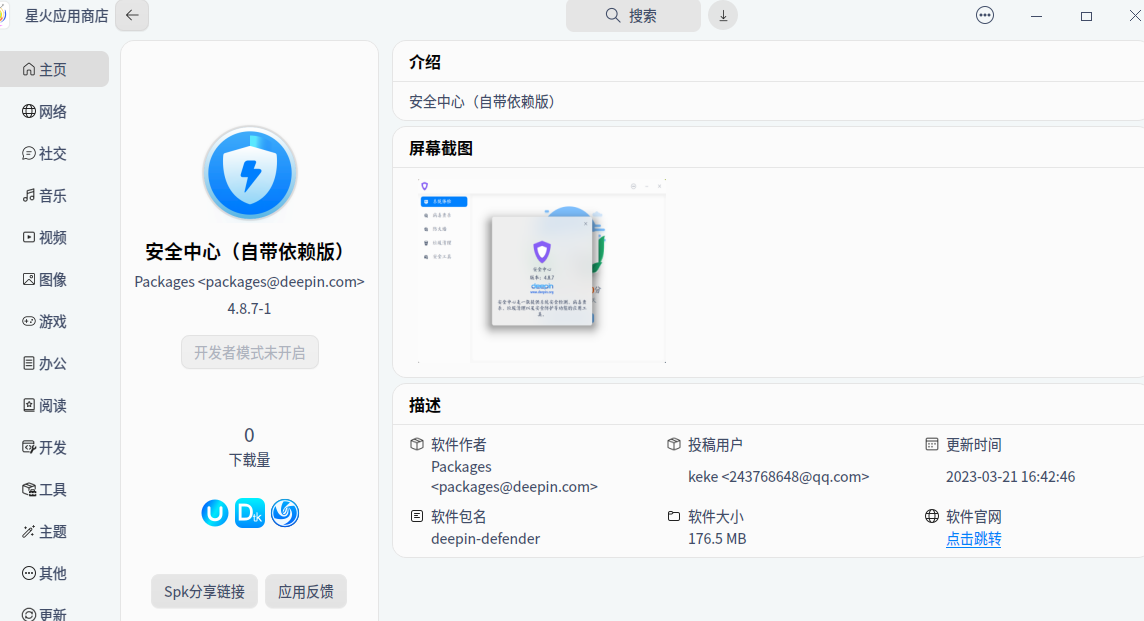Open the download manager arrow icon
Viewport: 1144px width, 621px height.
(723, 15)
